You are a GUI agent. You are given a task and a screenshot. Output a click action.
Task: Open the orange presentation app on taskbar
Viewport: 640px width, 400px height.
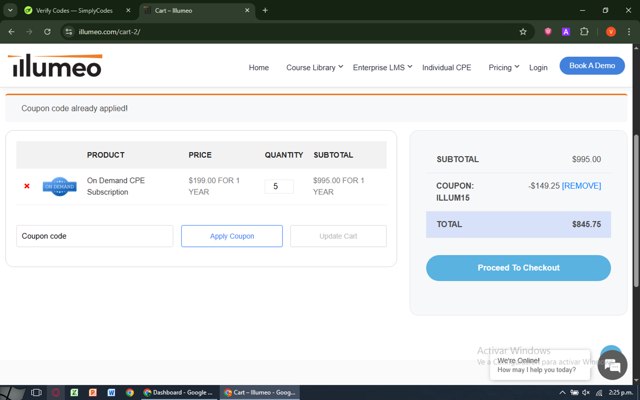(x=93, y=393)
